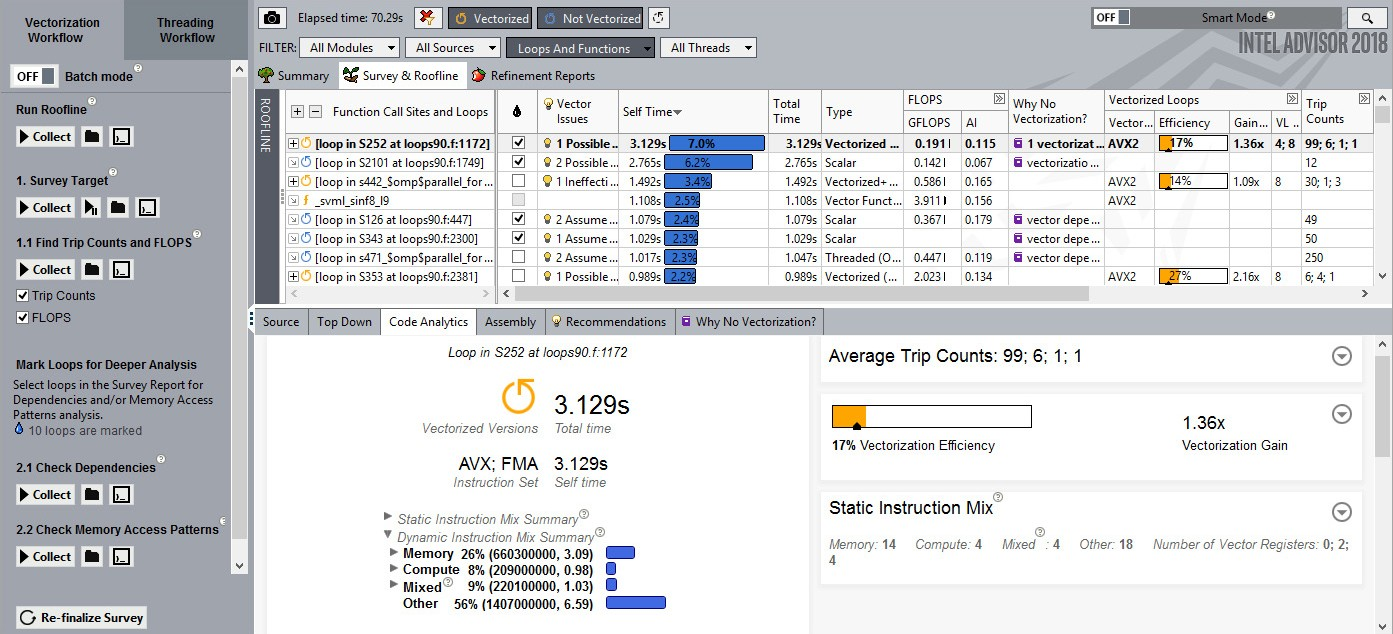Switch to the Source tab
This screenshot has height=634, width=1393.
(x=281, y=322)
